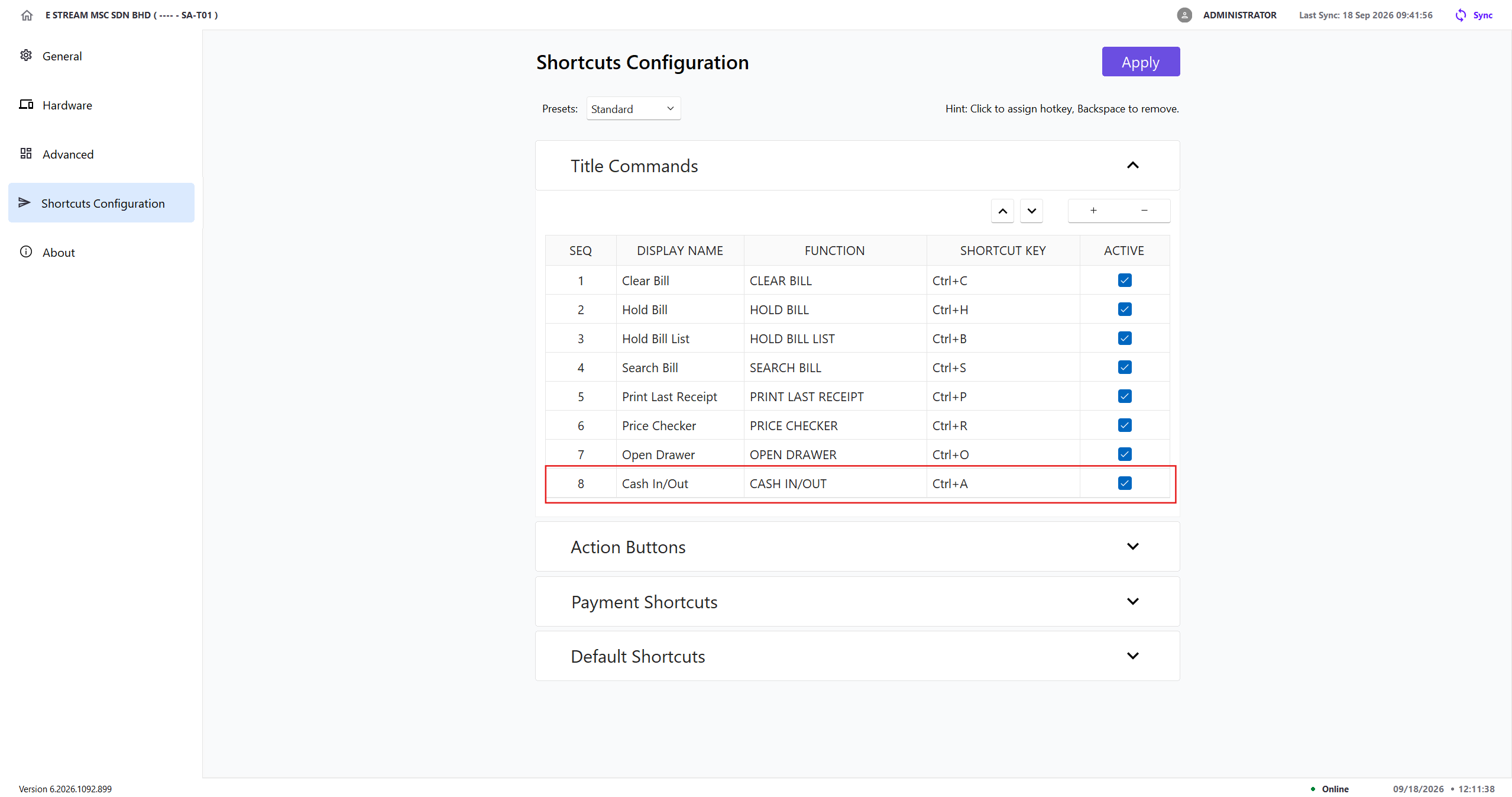The image size is (1512, 797).
Task: Select the Open Drawer display name cell
Action: (x=680, y=454)
